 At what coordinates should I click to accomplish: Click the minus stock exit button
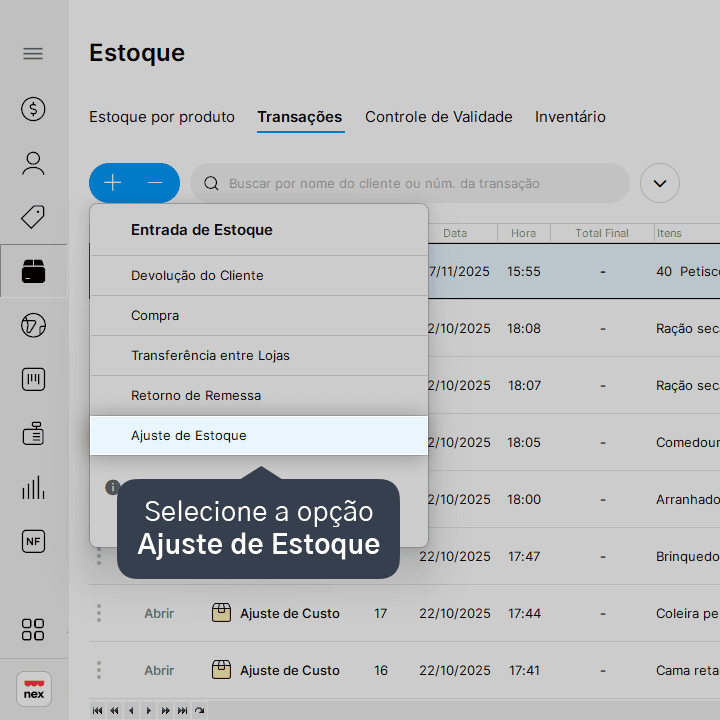click(155, 183)
